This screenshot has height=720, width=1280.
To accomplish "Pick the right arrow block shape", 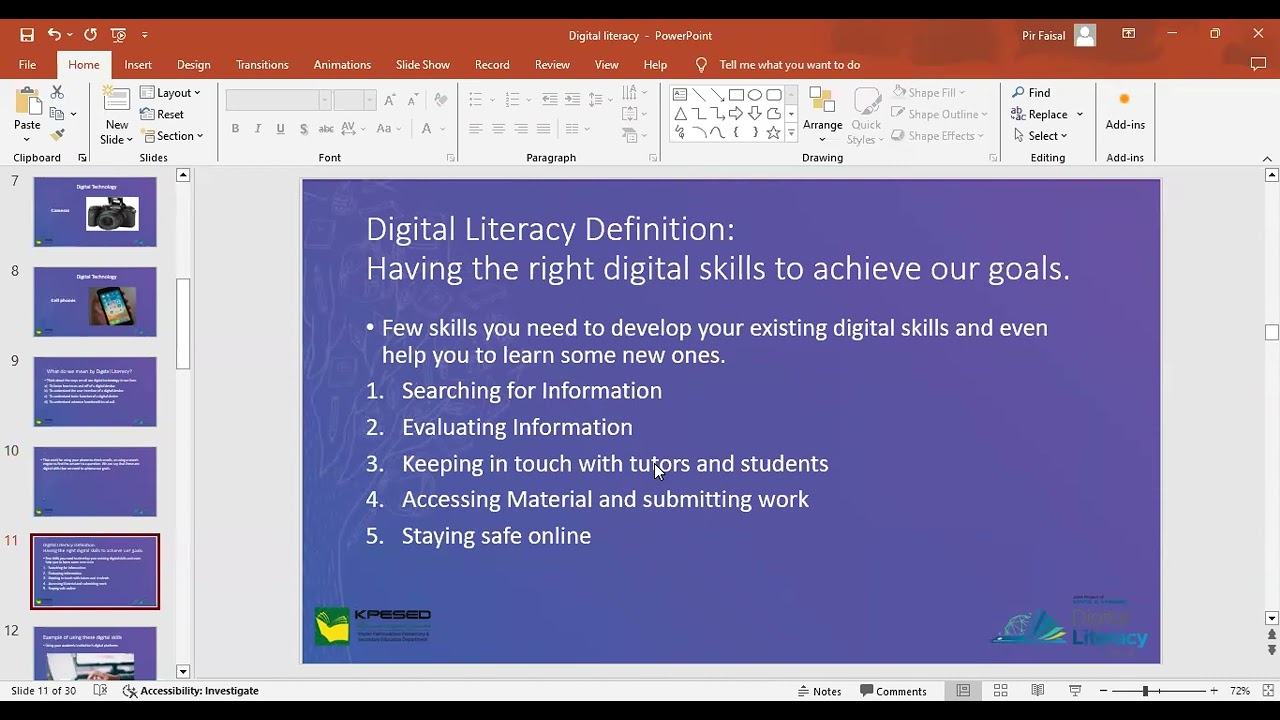I will pos(736,114).
